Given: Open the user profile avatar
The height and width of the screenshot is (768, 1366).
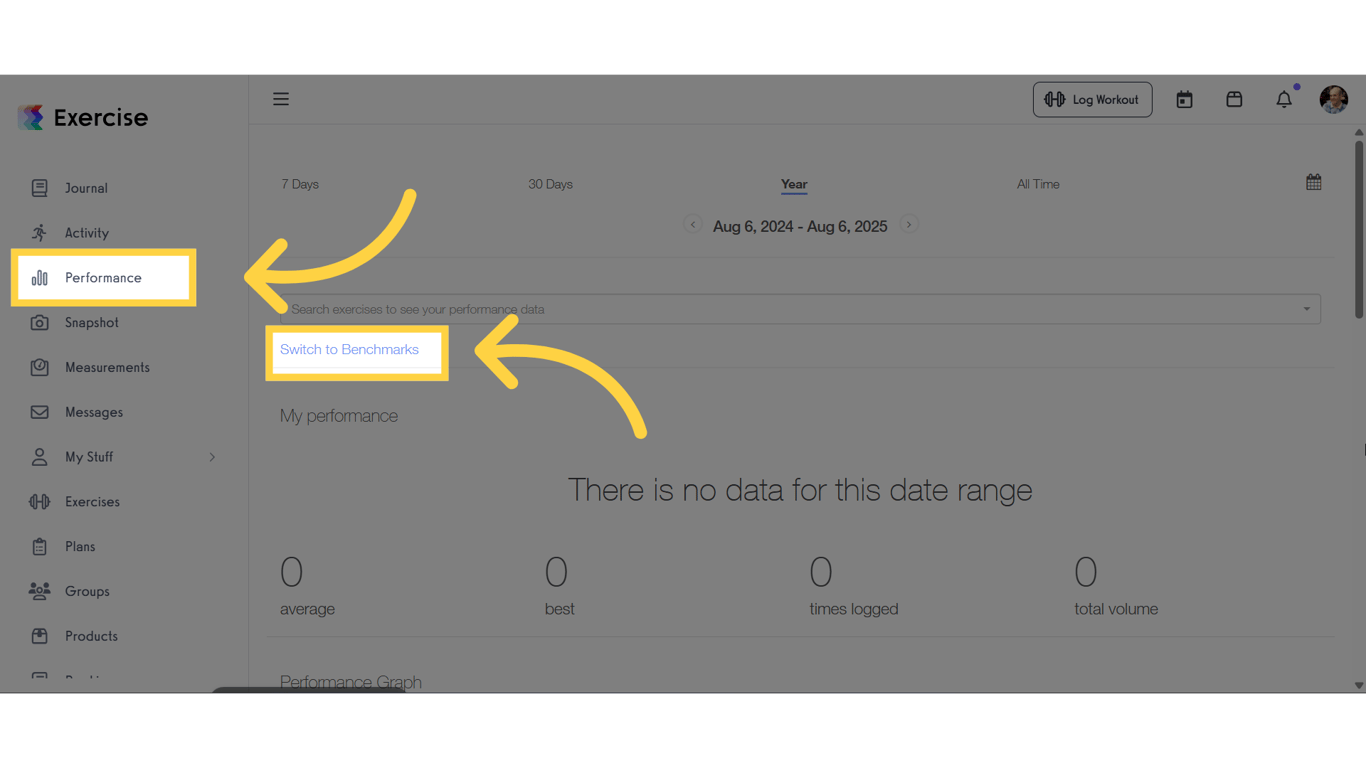Looking at the screenshot, I should 1334,99.
